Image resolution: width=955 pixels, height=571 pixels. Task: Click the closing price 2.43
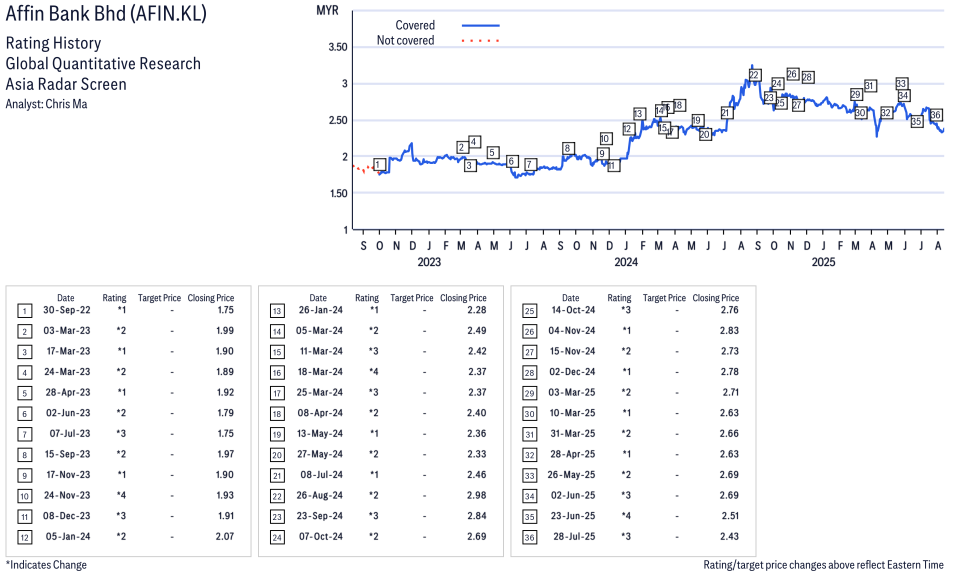click(x=729, y=536)
